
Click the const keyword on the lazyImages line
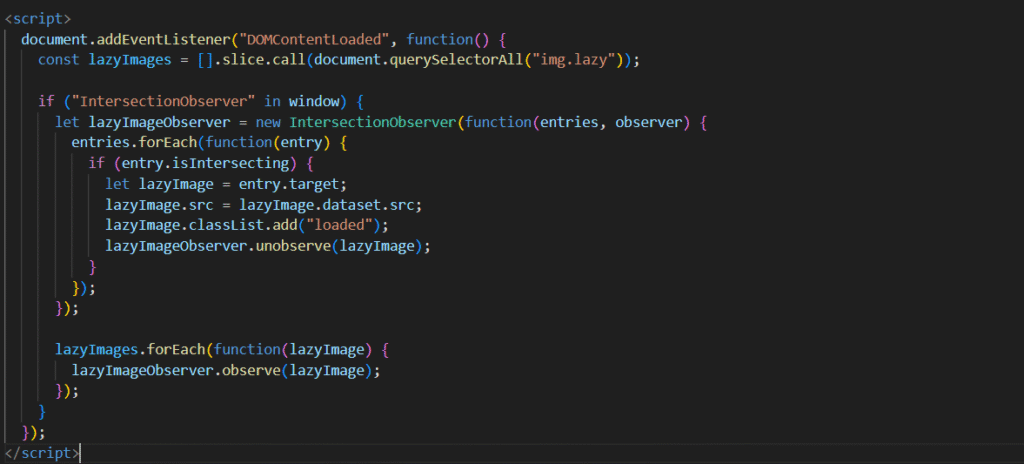pyautogui.click(x=59, y=59)
